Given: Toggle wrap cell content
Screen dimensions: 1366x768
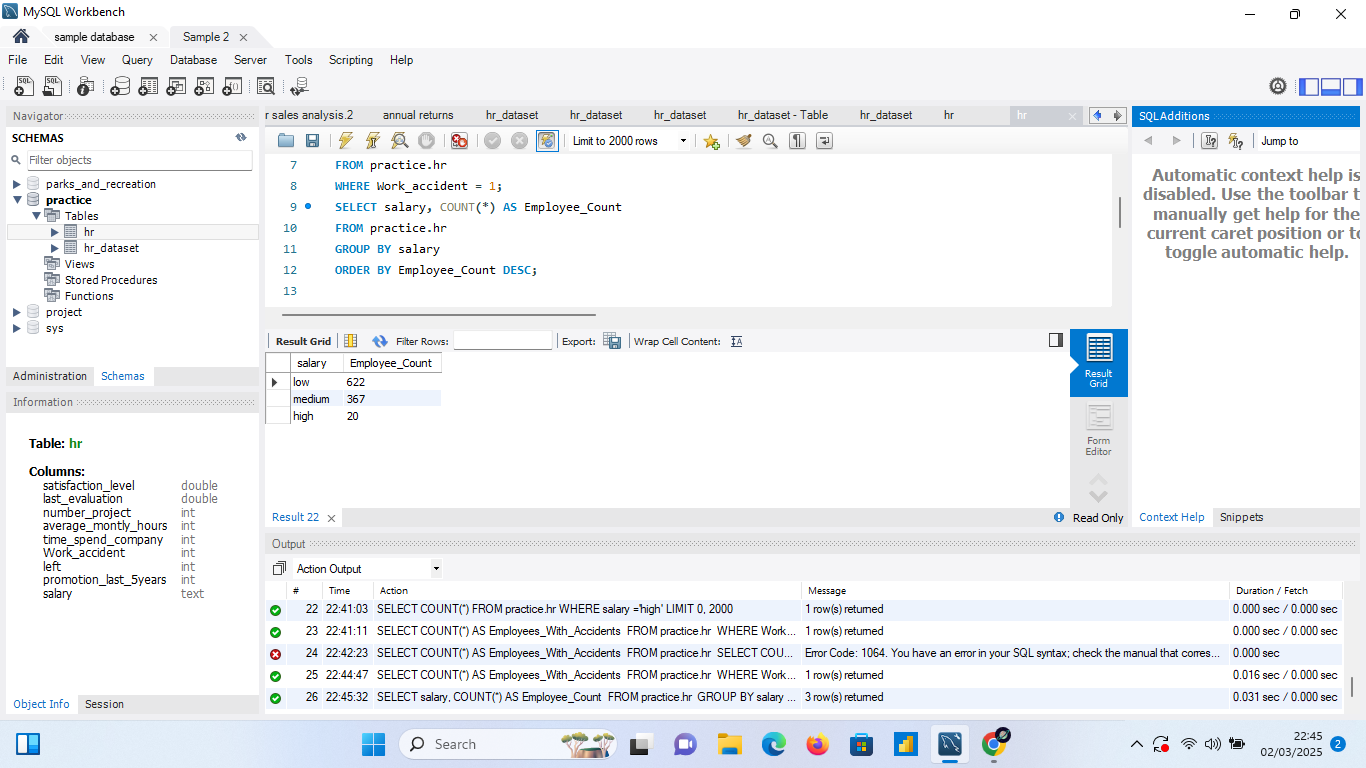Looking at the screenshot, I should 737,341.
